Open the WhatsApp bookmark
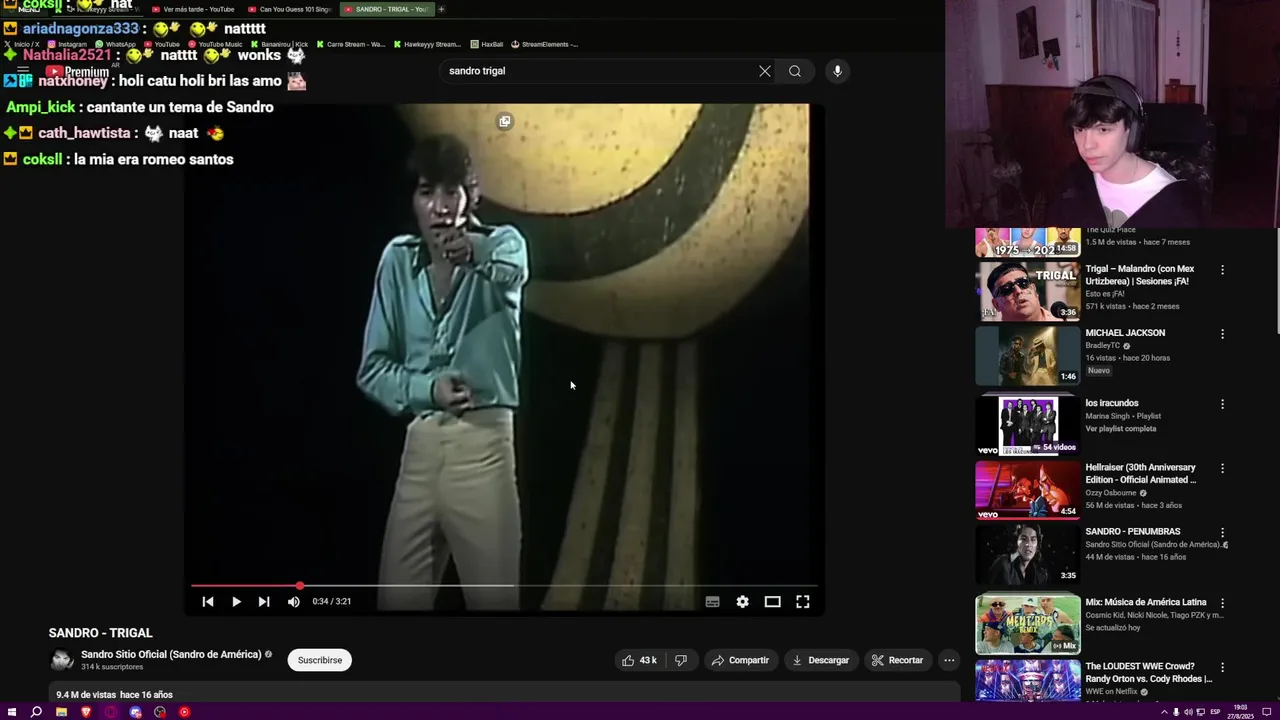 [x=115, y=44]
